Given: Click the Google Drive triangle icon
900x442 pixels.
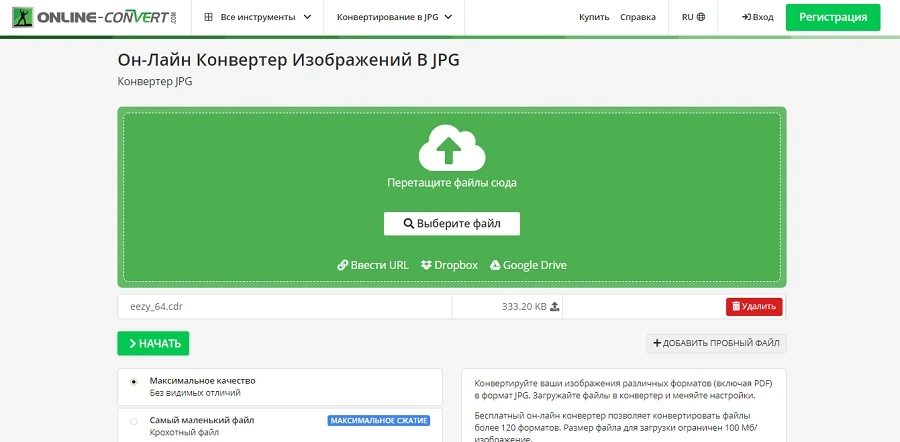Looking at the screenshot, I should point(495,265).
